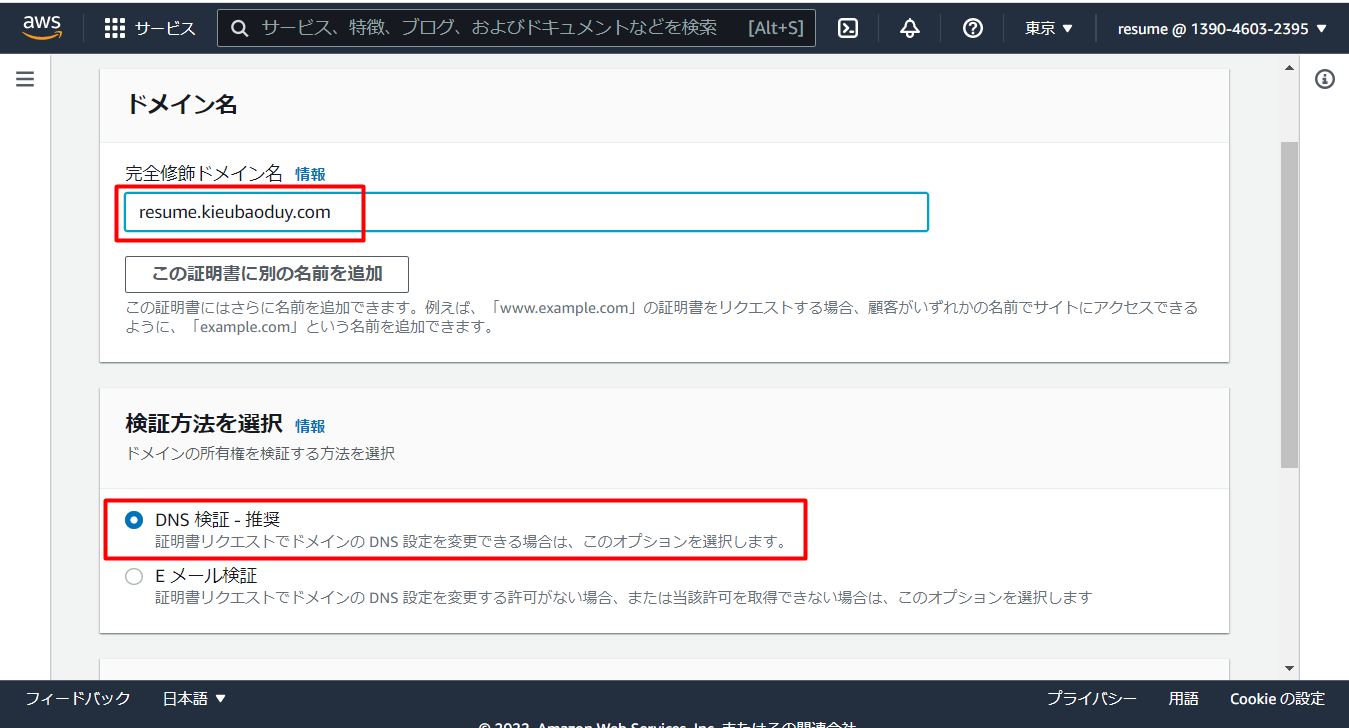Click the scrollbar down arrow

(x=1289, y=668)
